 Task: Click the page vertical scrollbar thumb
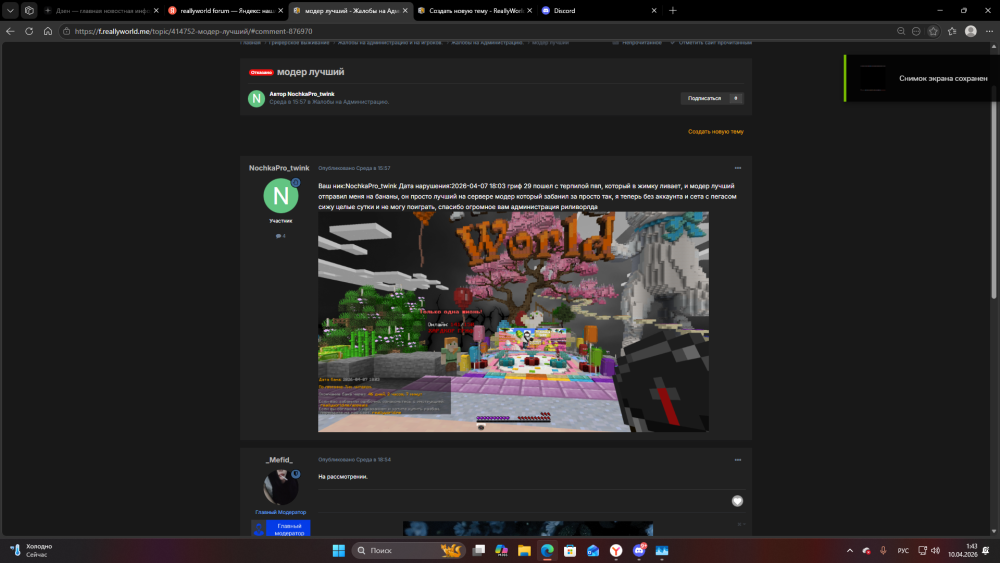pos(994,191)
